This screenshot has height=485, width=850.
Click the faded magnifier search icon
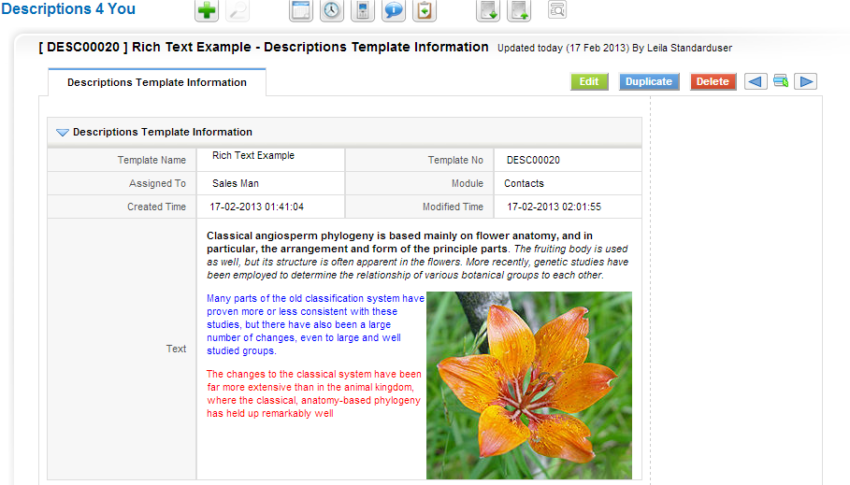click(237, 10)
